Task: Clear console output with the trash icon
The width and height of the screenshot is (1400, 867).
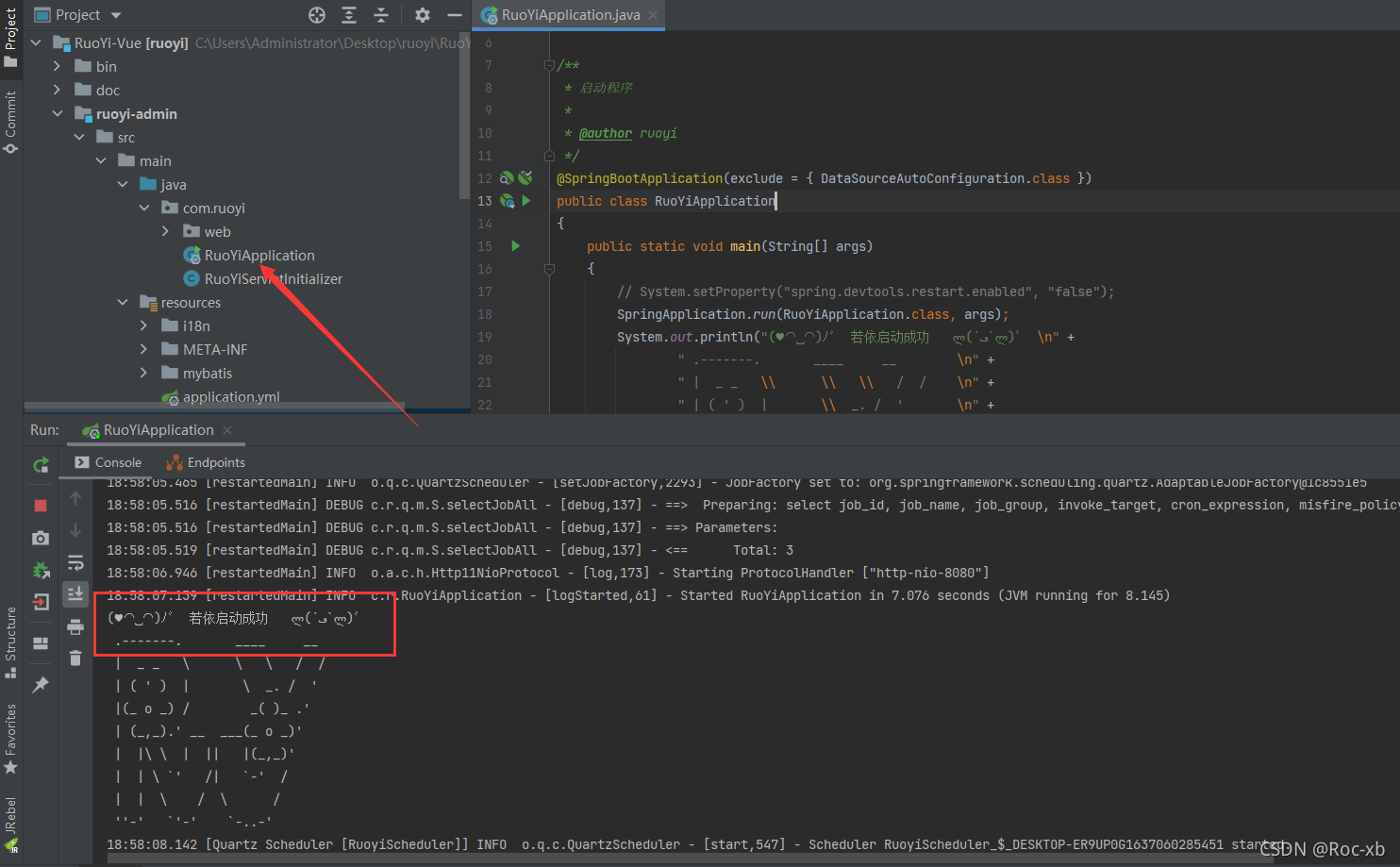Action: coord(75,659)
